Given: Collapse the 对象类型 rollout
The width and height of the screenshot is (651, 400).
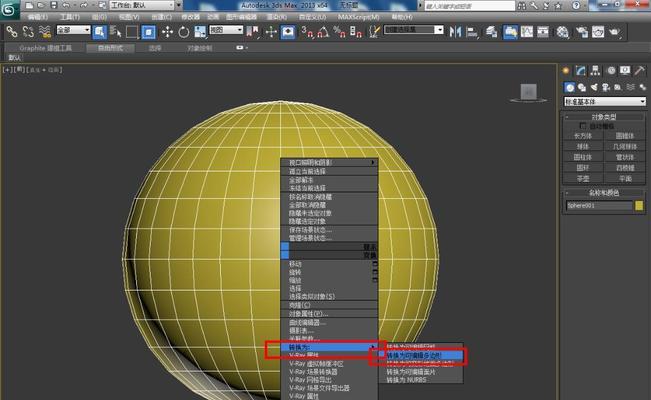Looking at the screenshot, I should (x=604, y=117).
